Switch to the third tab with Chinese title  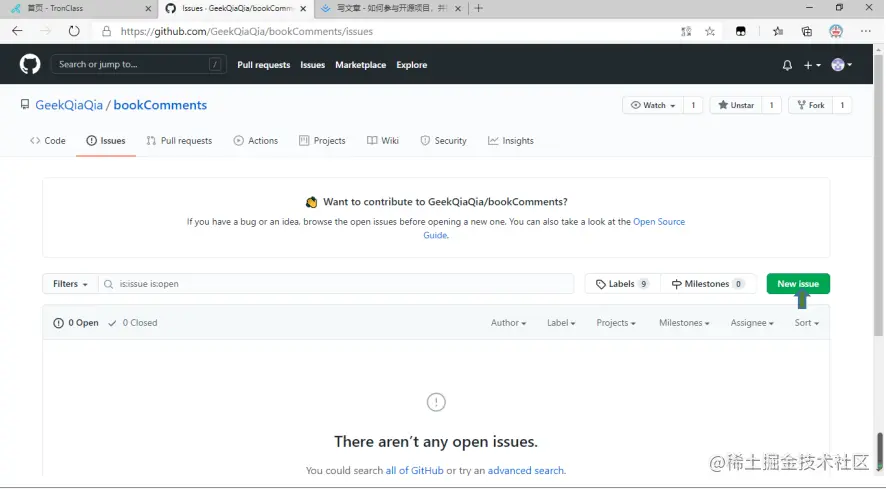click(391, 8)
